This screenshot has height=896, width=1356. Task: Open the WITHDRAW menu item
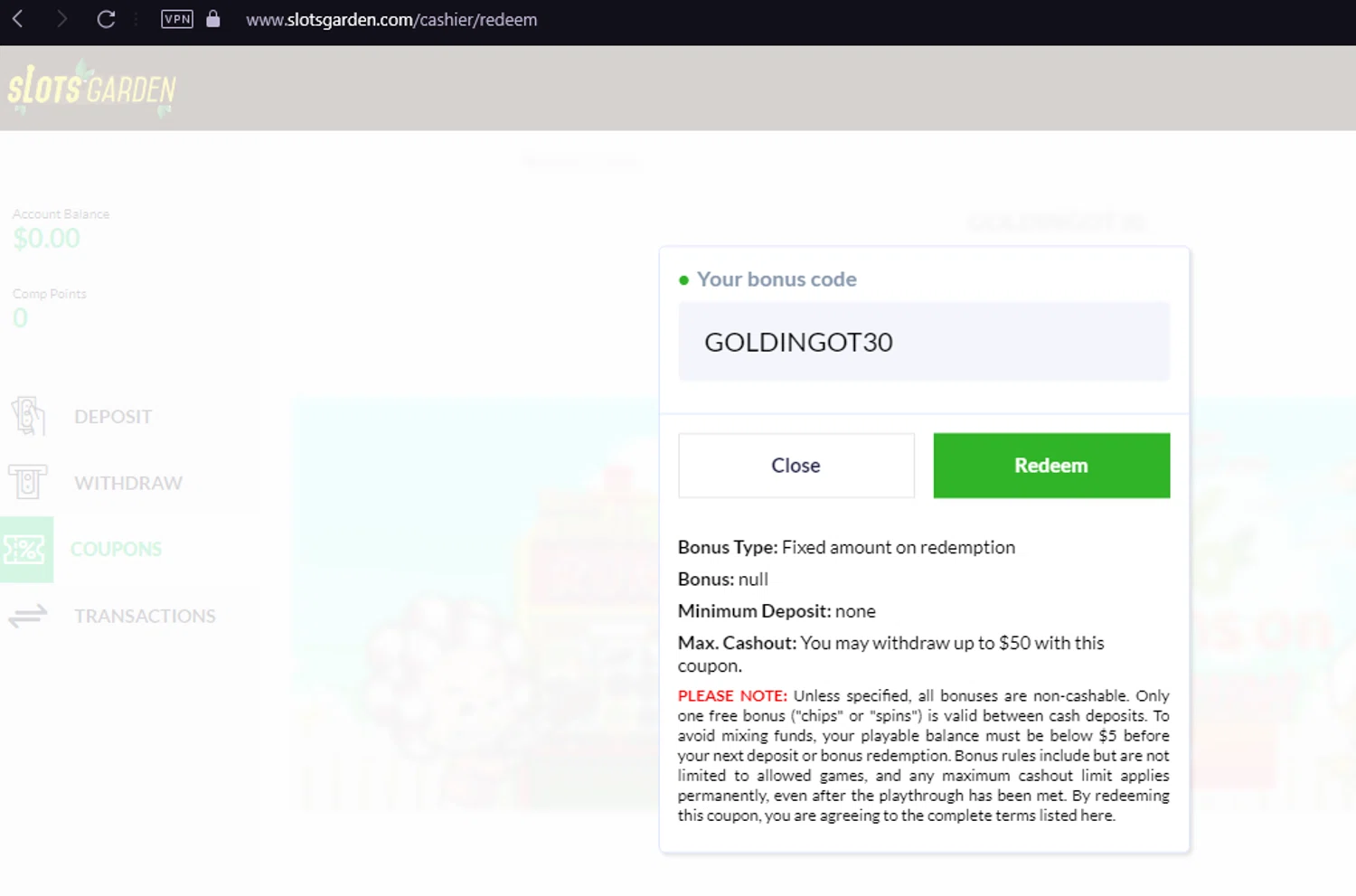click(128, 483)
